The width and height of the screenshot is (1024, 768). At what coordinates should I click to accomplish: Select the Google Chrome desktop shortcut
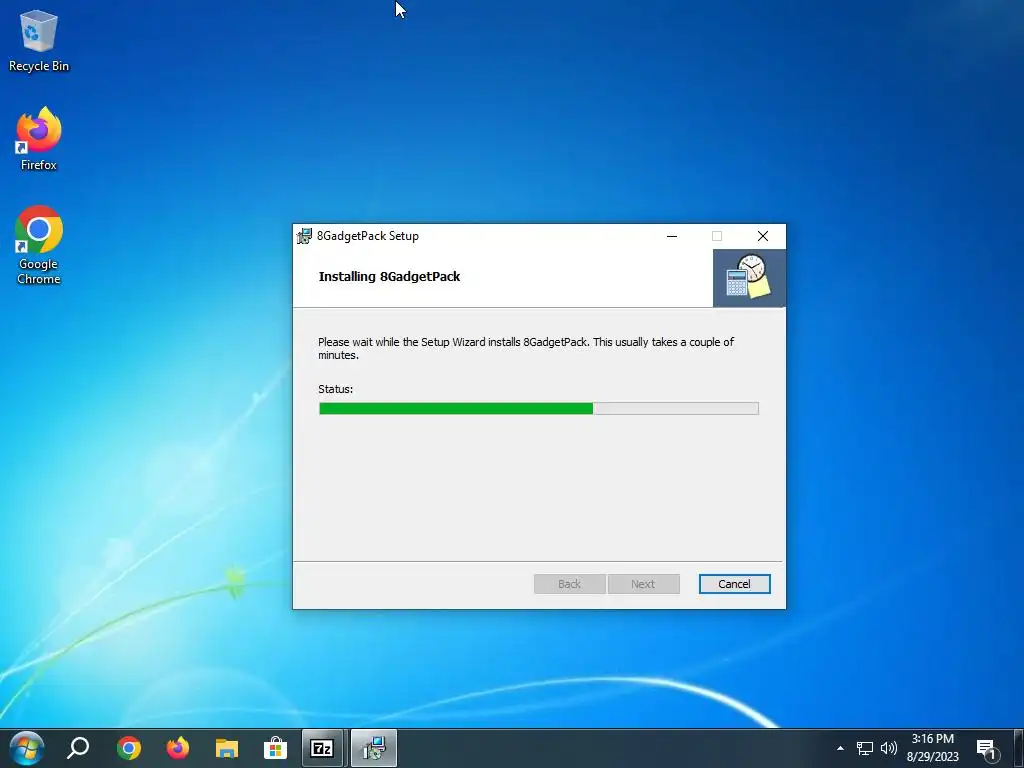pyautogui.click(x=39, y=246)
